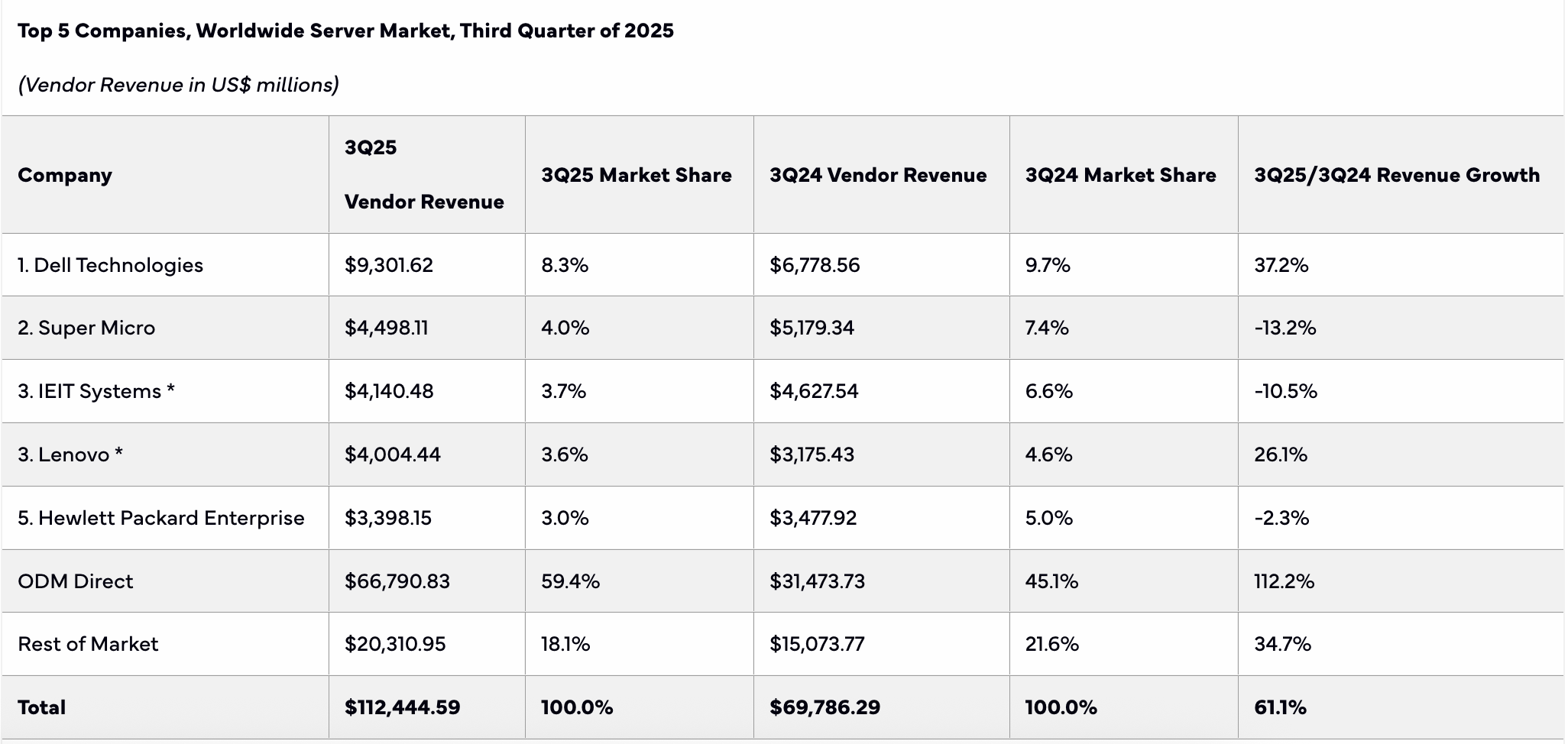Click the -13.2% revenue growth cell
Viewport: 1568px width, 744px height.
(1285, 328)
